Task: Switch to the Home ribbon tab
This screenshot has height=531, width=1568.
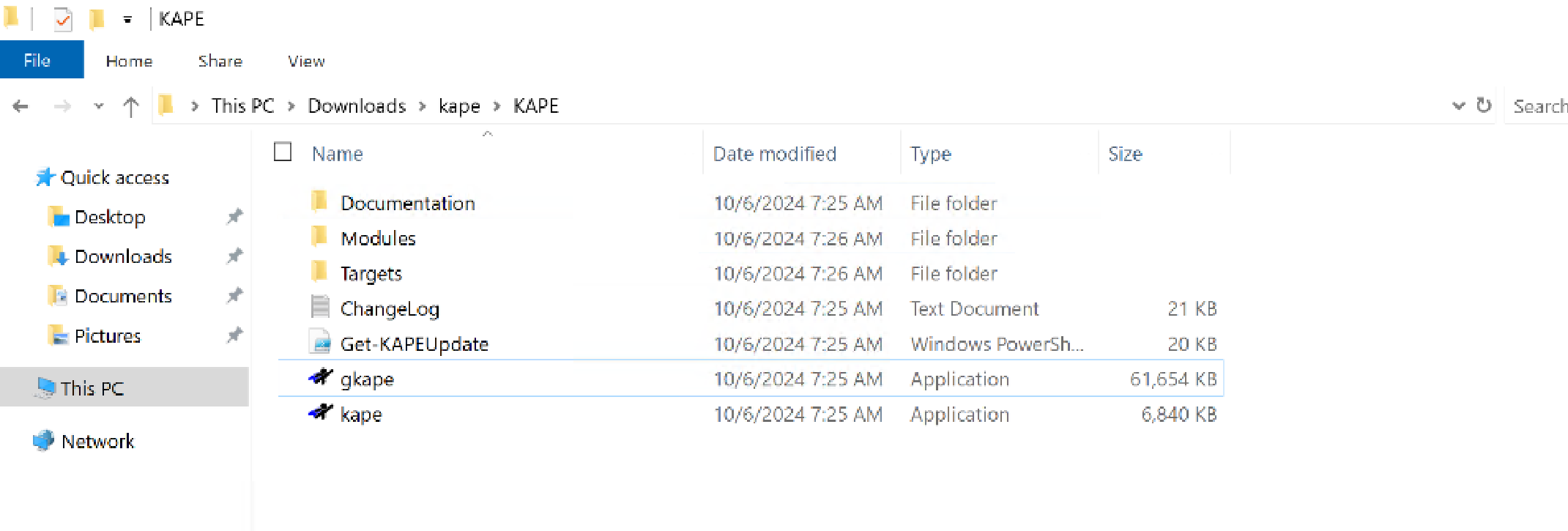Action: pos(130,62)
